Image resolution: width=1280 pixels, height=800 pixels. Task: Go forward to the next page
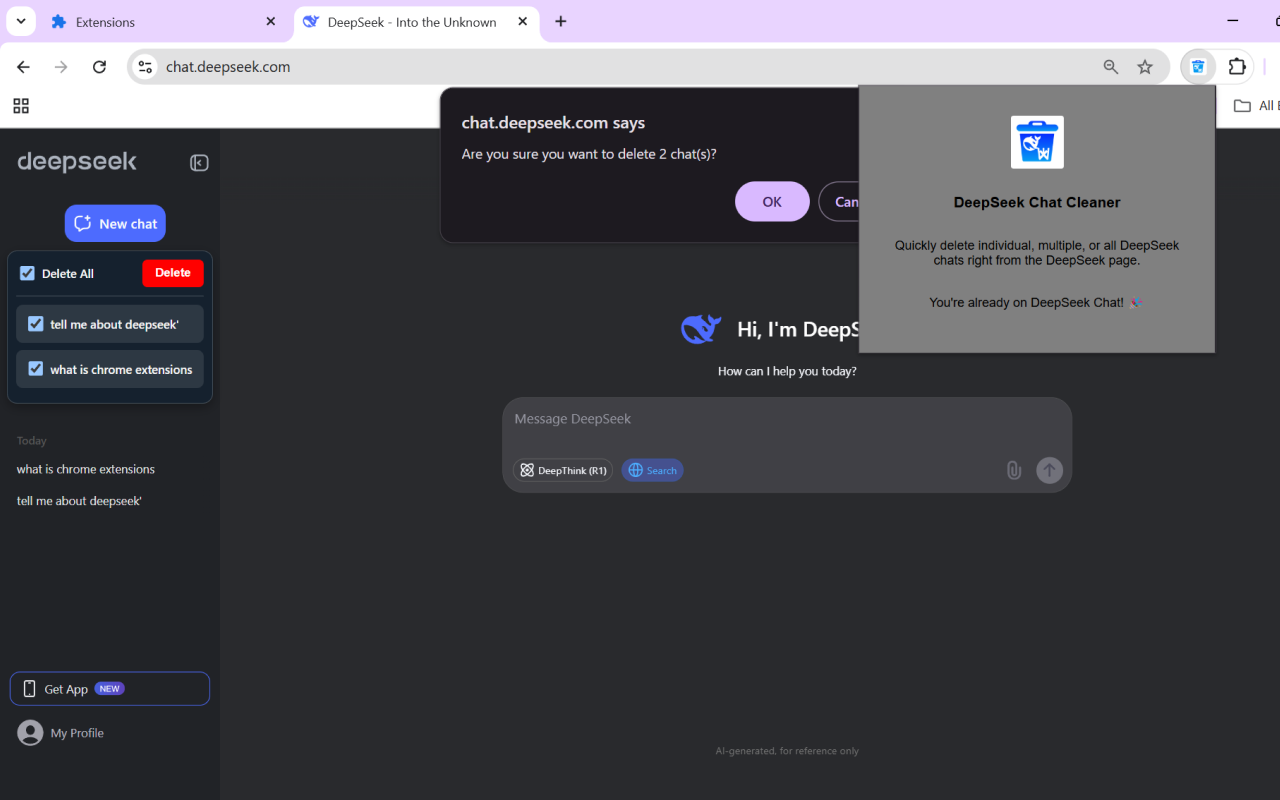tap(62, 67)
